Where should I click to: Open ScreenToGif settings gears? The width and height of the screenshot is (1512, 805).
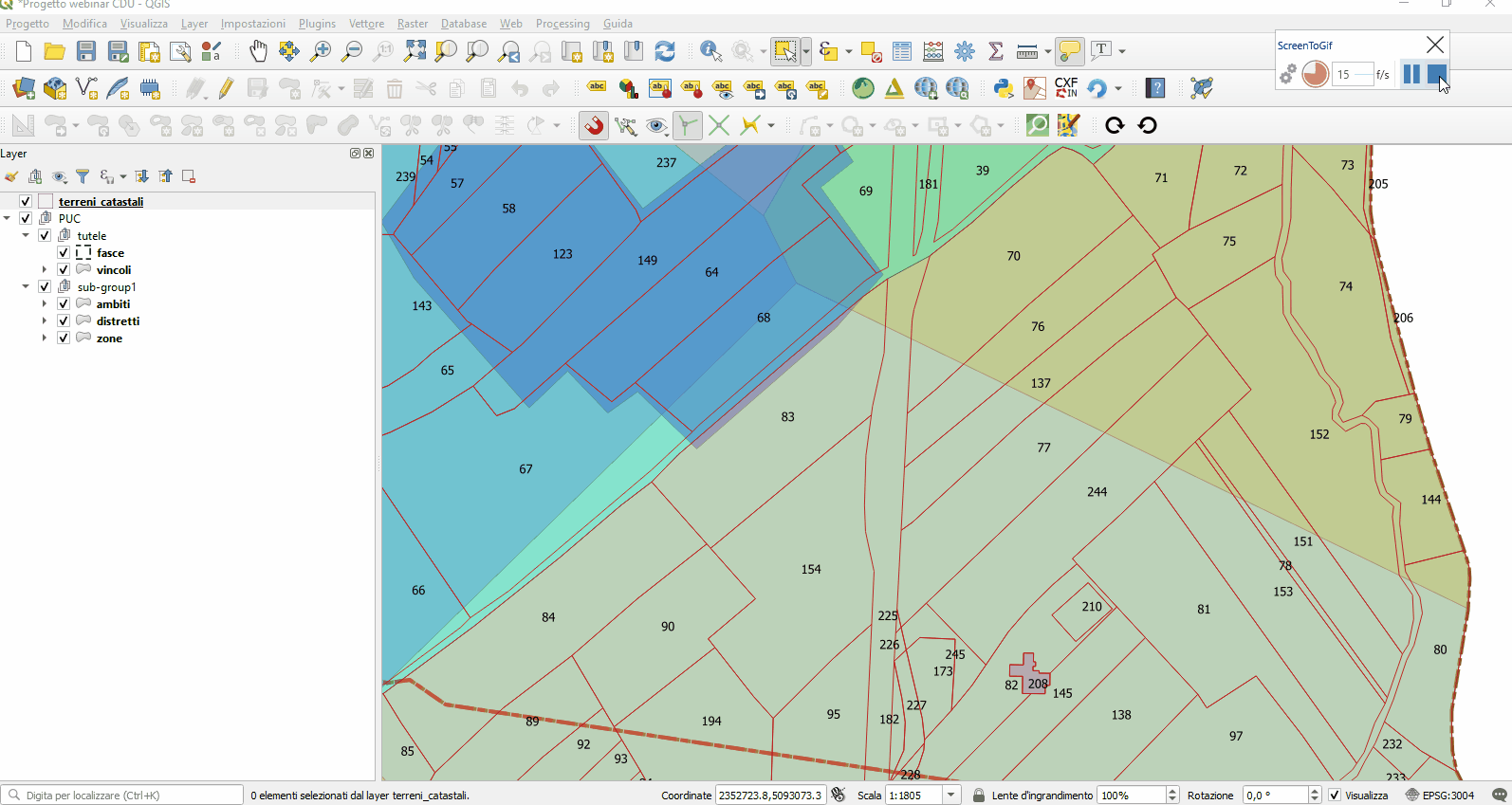coord(1287,74)
